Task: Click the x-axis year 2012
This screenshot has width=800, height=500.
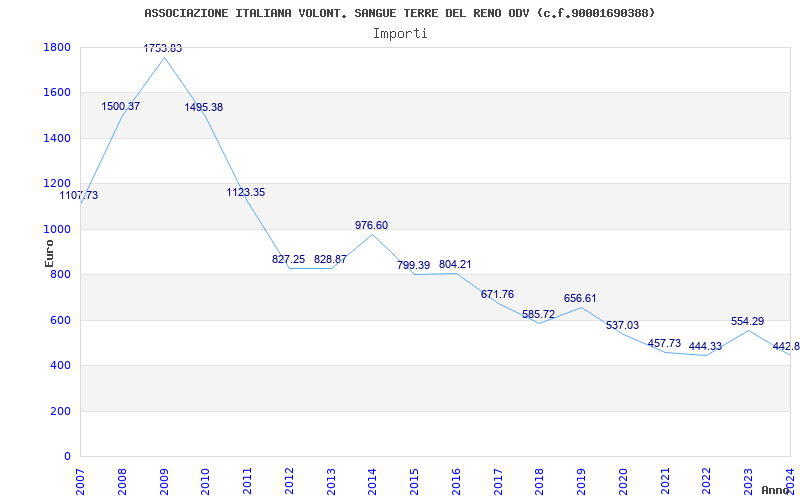Action: pyautogui.click(x=289, y=482)
